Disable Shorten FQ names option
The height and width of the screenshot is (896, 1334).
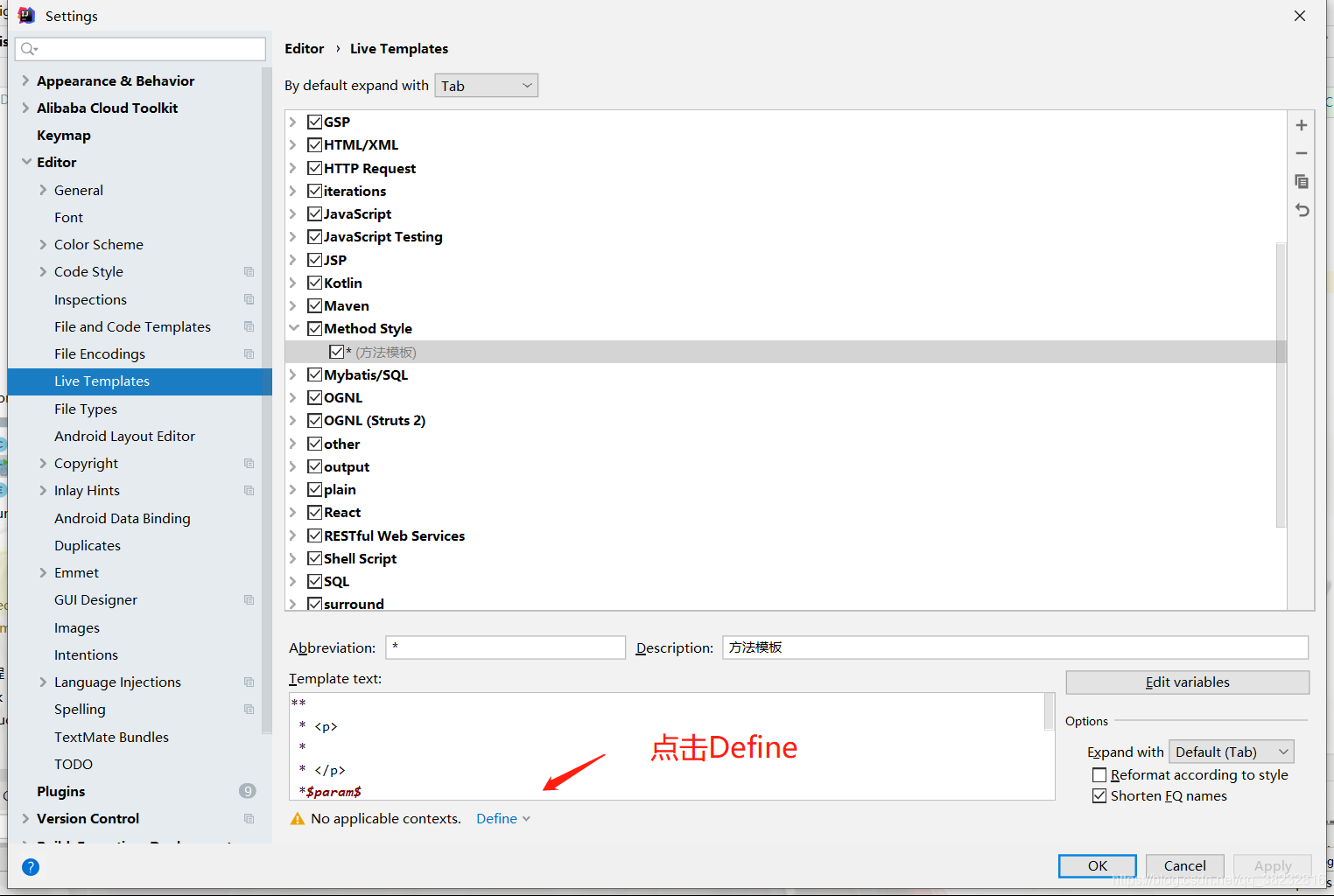click(x=1099, y=796)
